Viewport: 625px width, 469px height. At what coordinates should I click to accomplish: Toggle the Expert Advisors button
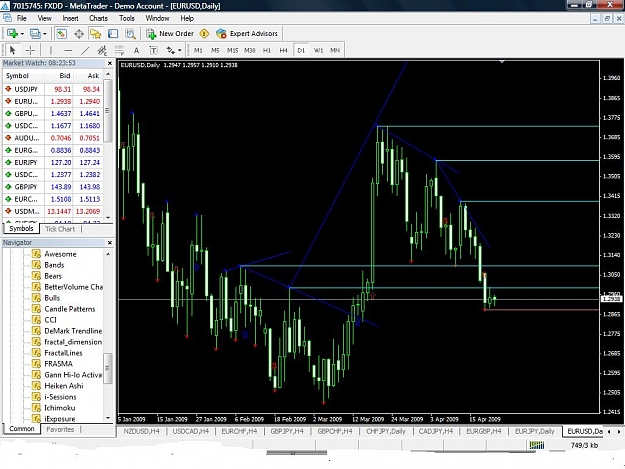click(x=247, y=34)
